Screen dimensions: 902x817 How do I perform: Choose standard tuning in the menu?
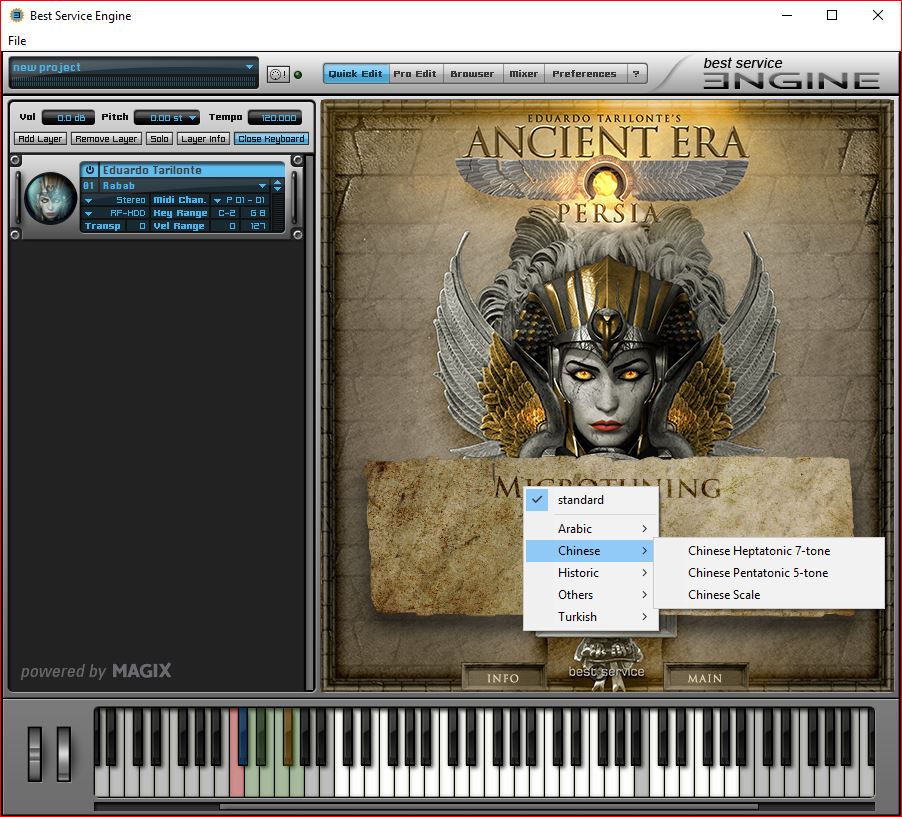pyautogui.click(x=591, y=500)
